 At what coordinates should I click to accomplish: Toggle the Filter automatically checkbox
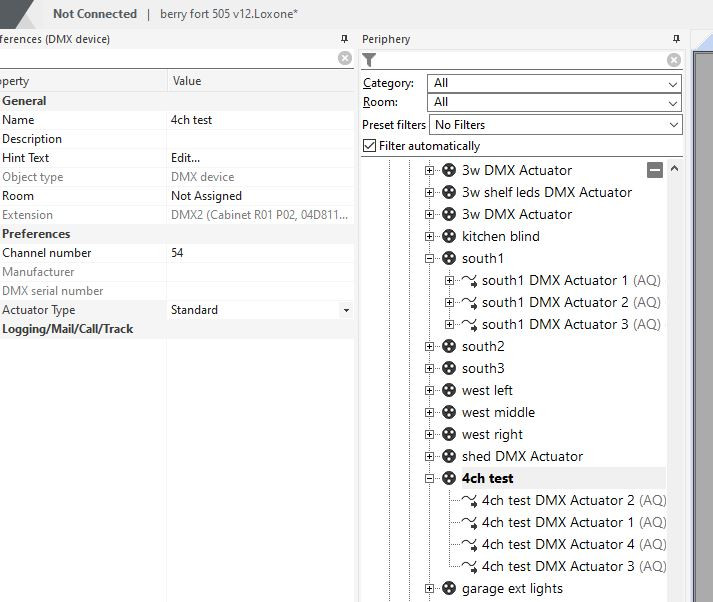pos(370,146)
